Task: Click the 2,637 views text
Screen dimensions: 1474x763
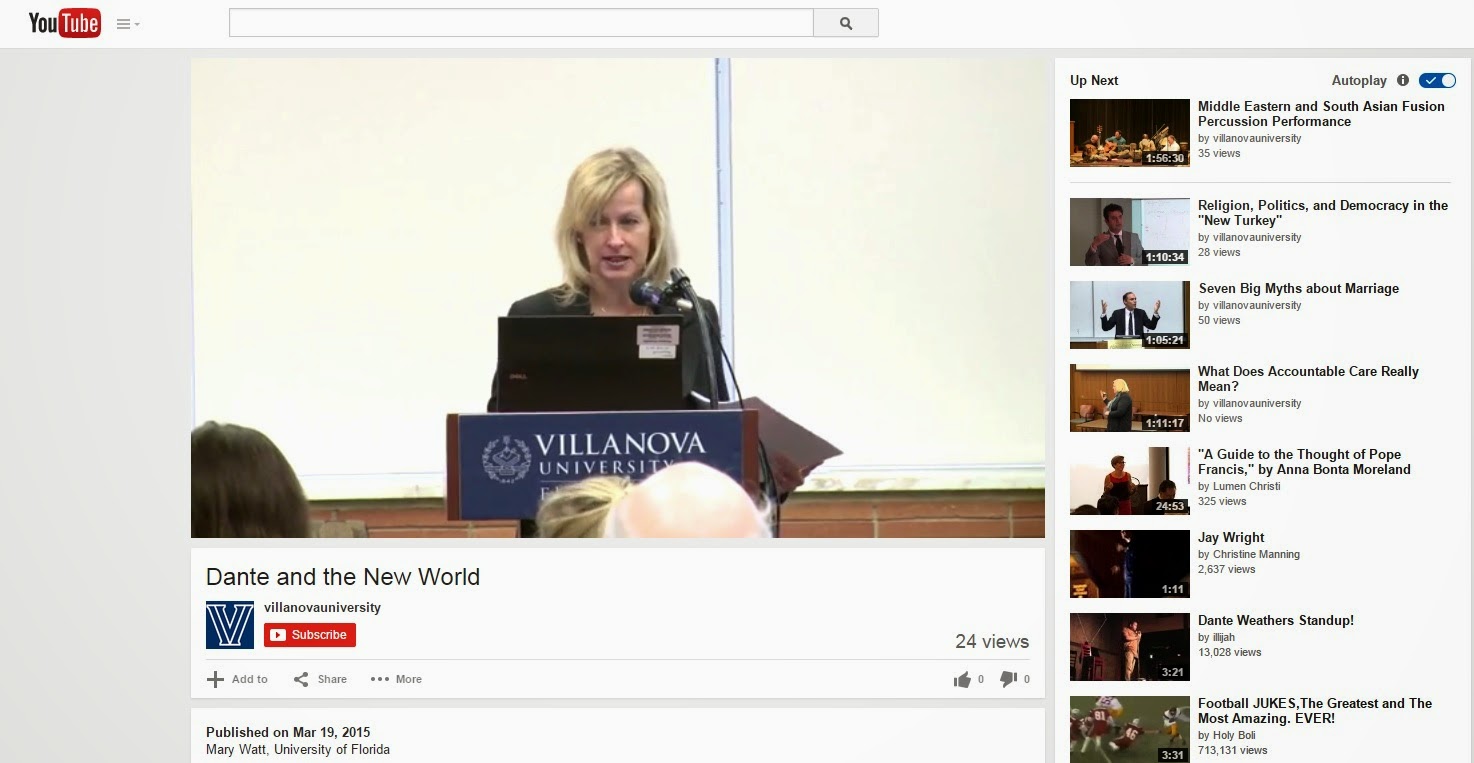Action: pyautogui.click(x=1227, y=569)
